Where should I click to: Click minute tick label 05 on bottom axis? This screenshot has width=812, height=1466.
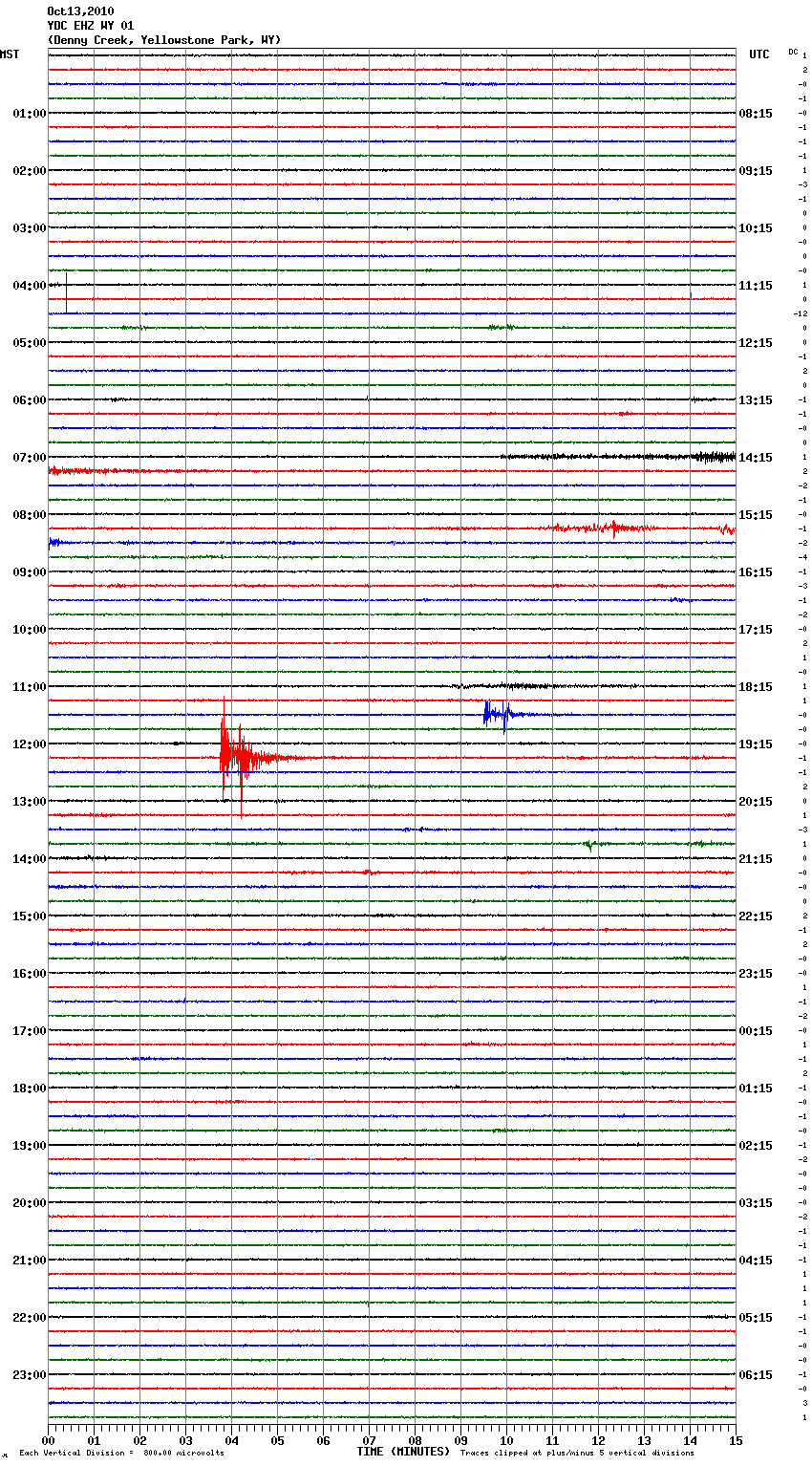coord(277,1440)
